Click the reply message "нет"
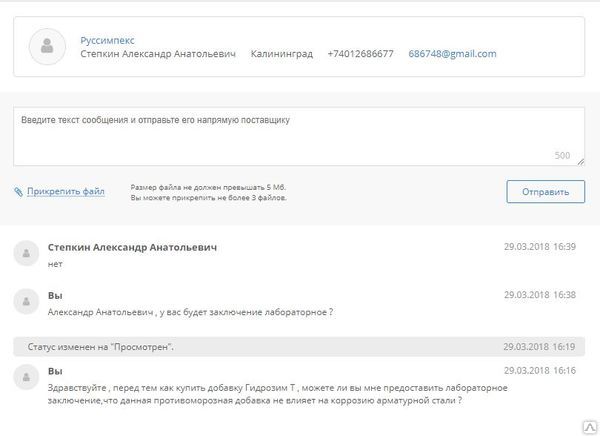Screen dimensions: 600x436 click(x=55, y=264)
